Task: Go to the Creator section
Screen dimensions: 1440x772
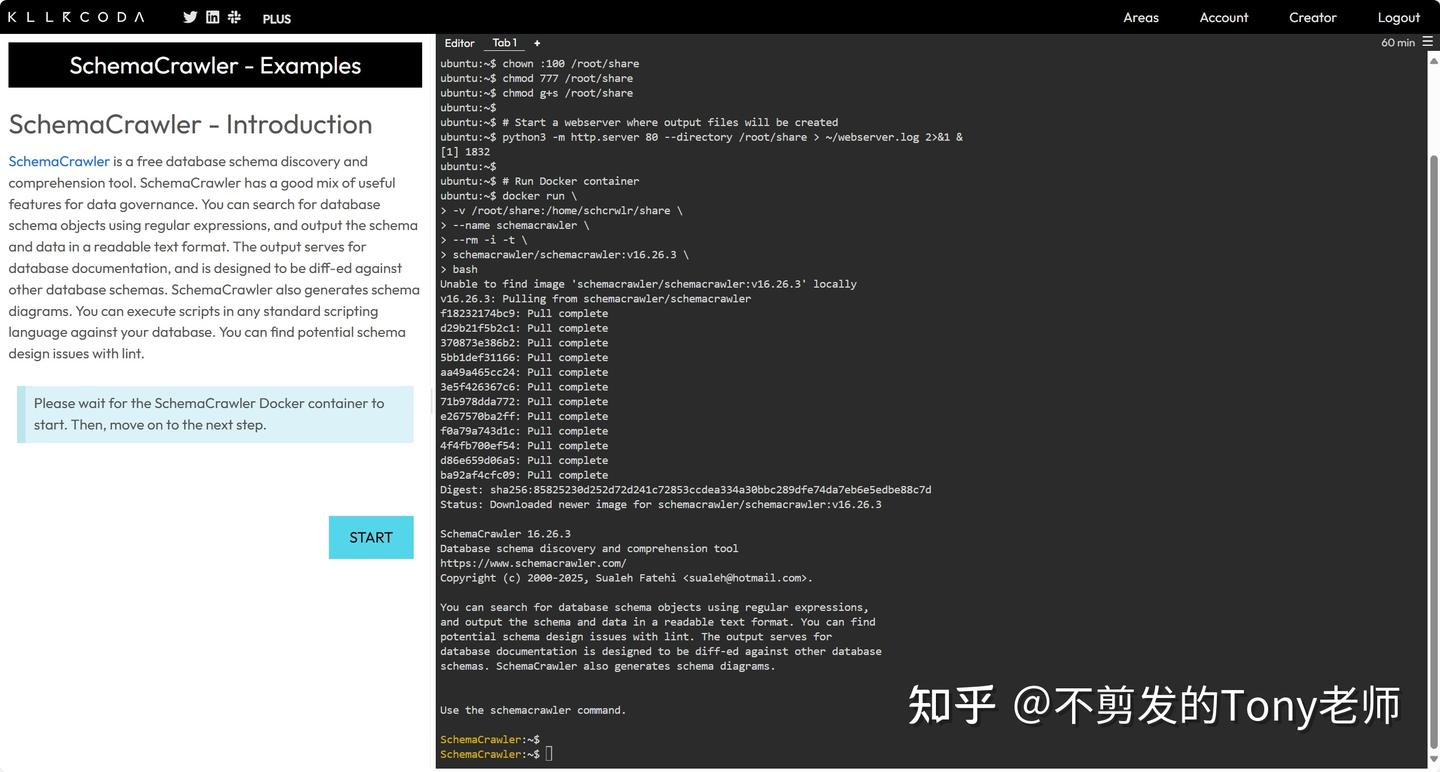Action: click(1312, 17)
